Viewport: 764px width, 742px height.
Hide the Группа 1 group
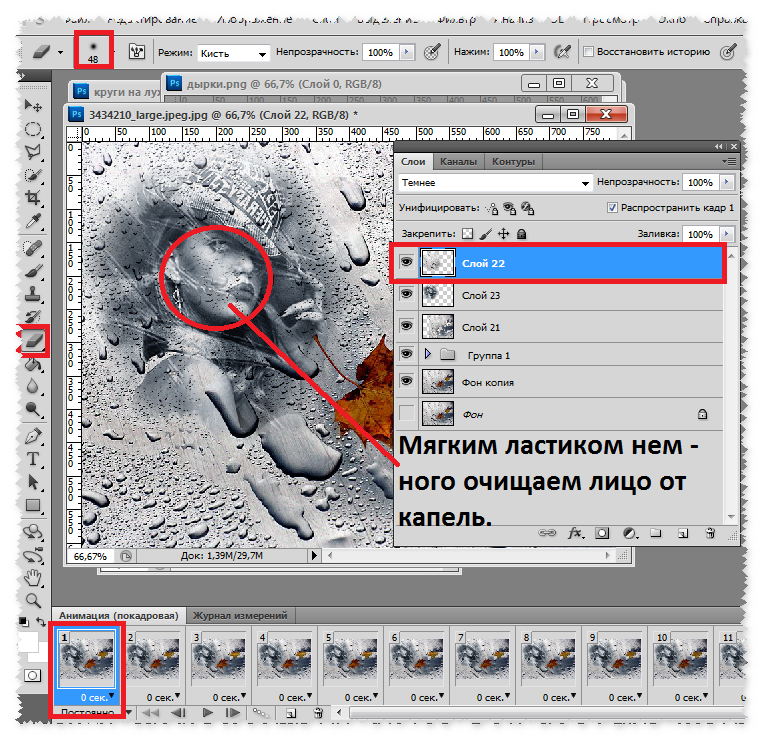(x=406, y=354)
